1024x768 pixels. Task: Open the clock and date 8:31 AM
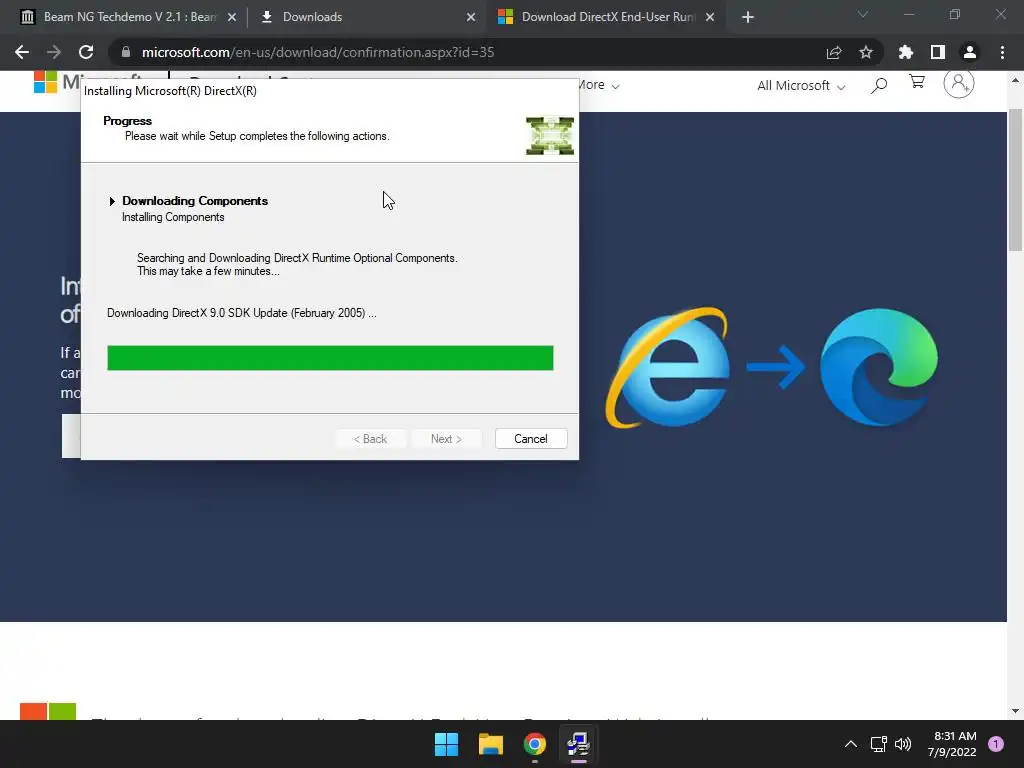pyautogui.click(x=952, y=744)
